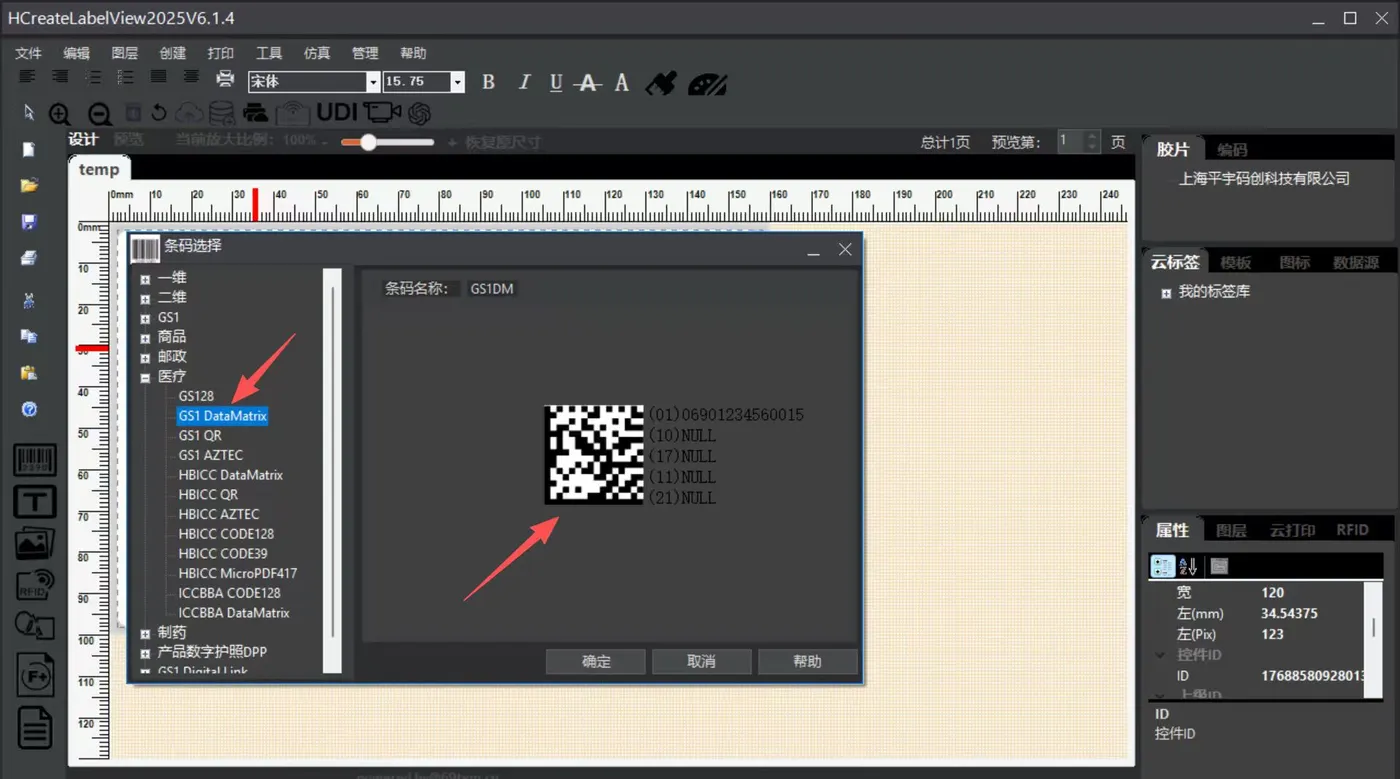The width and height of the screenshot is (1400, 779).
Task: Click the printer icon in toolbar
Action: (x=226, y=79)
